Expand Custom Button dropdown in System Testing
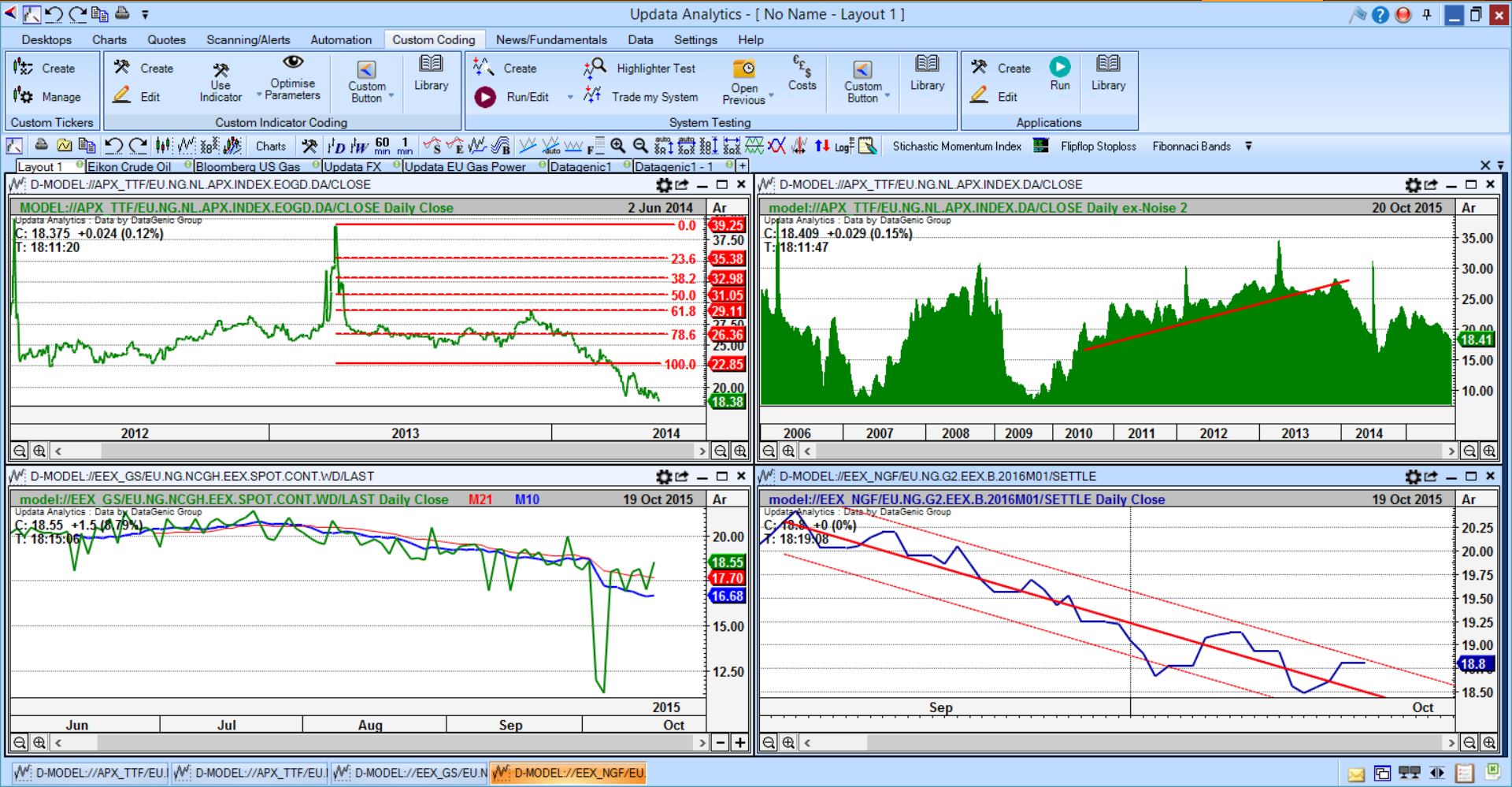1512x787 pixels. click(888, 95)
